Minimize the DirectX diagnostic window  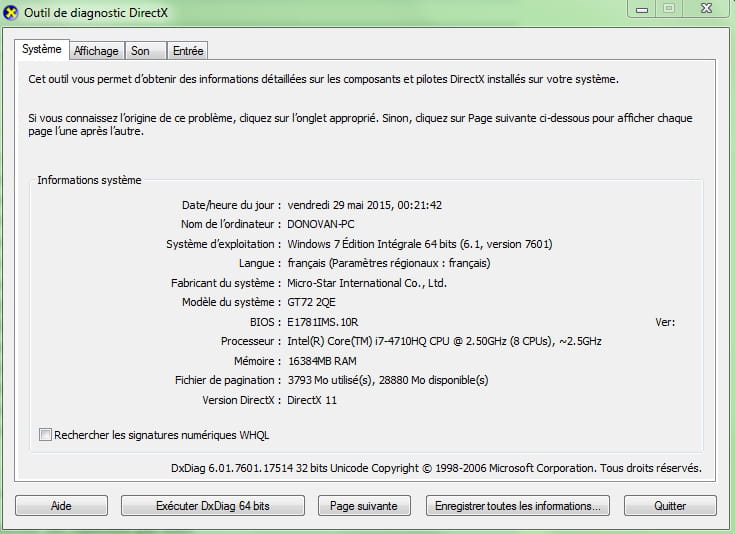coord(642,9)
